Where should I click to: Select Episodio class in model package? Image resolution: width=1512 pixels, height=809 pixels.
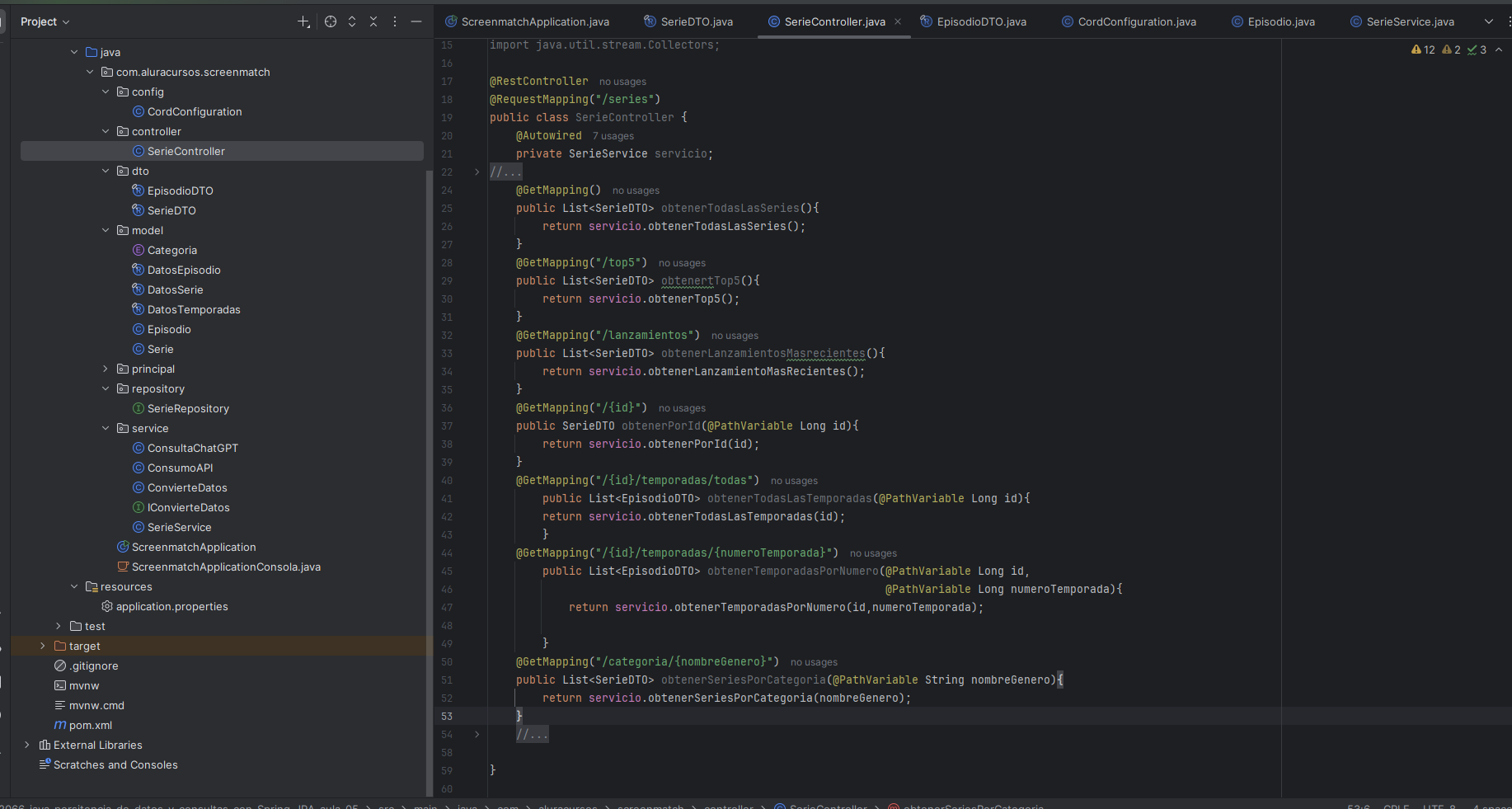click(x=169, y=329)
